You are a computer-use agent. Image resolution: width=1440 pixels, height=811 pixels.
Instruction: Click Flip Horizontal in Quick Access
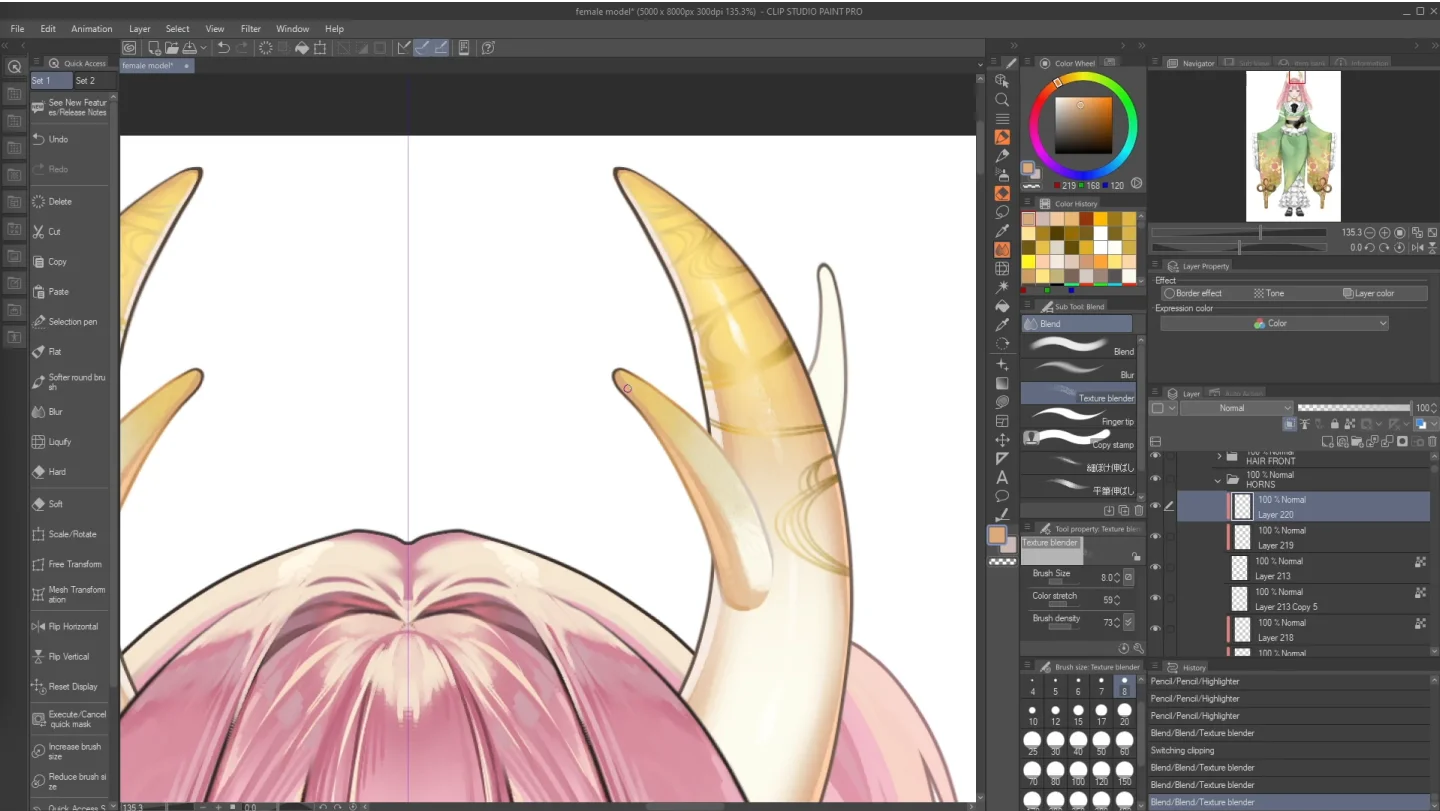[x=70, y=626]
